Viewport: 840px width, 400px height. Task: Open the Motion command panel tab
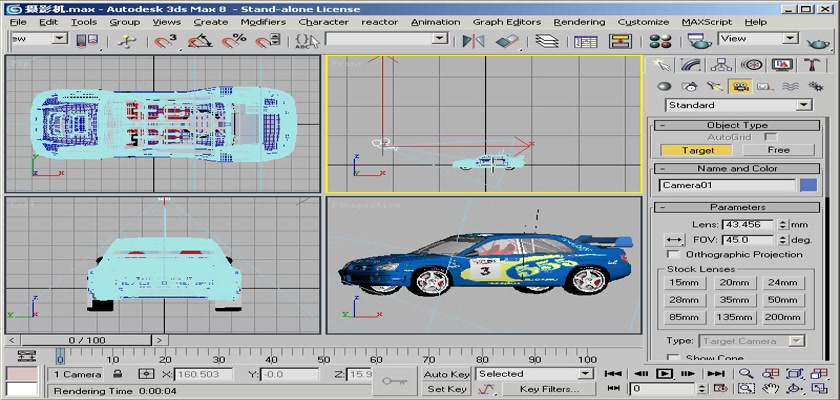(752, 65)
